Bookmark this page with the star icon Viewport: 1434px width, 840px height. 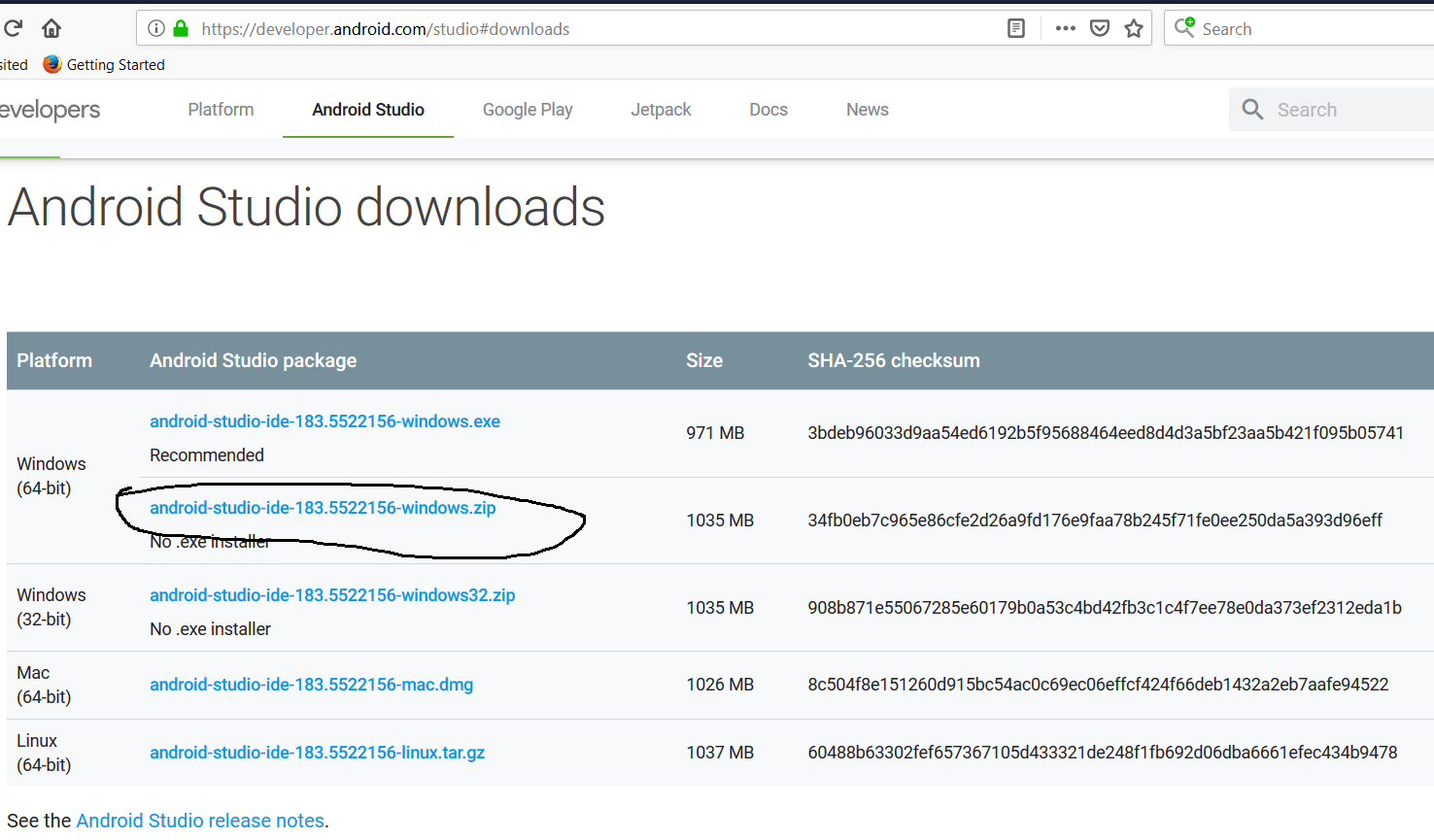(x=1134, y=28)
